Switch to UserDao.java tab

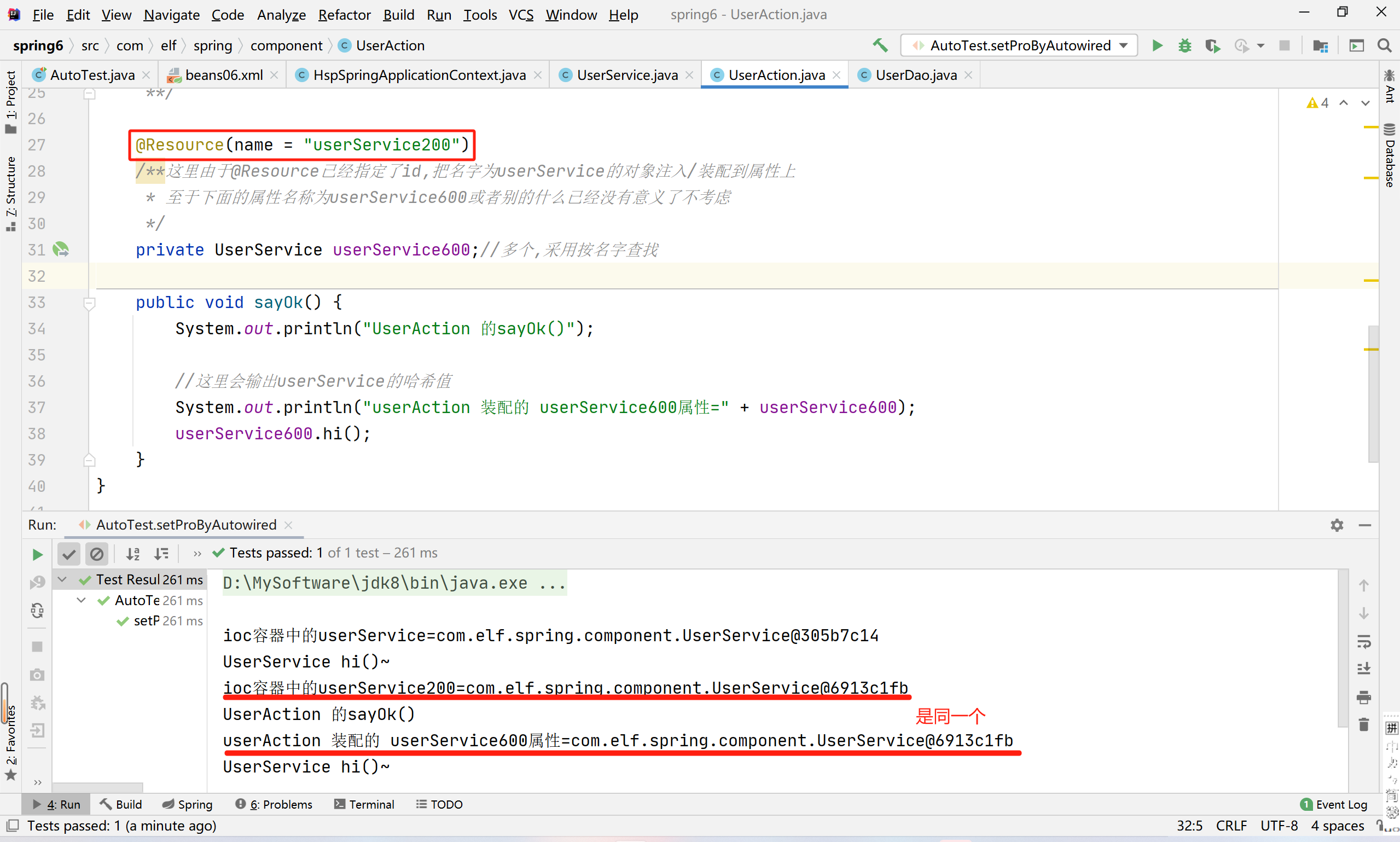[916, 75]
